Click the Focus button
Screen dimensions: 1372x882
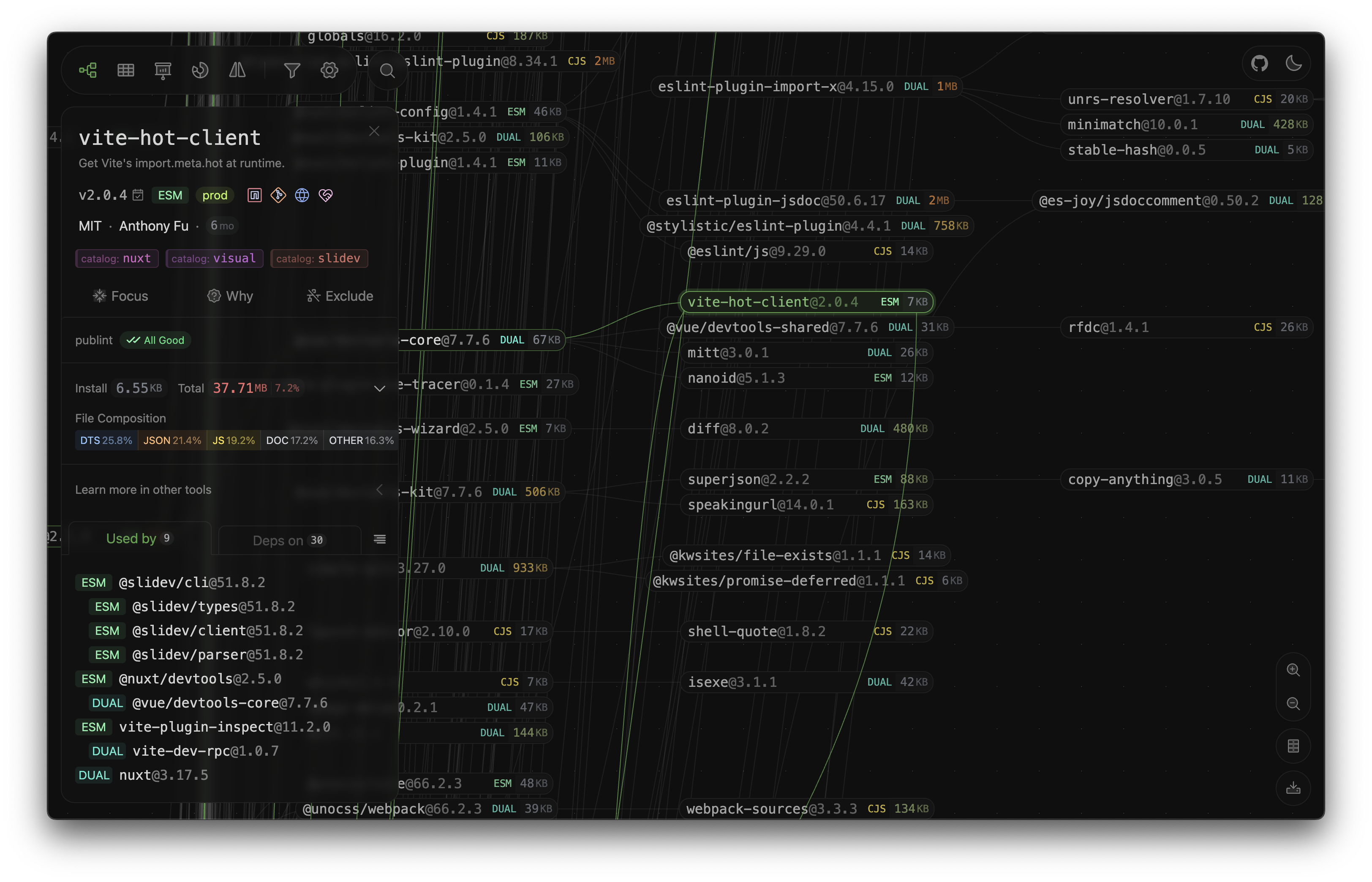(x=120, y=296)
